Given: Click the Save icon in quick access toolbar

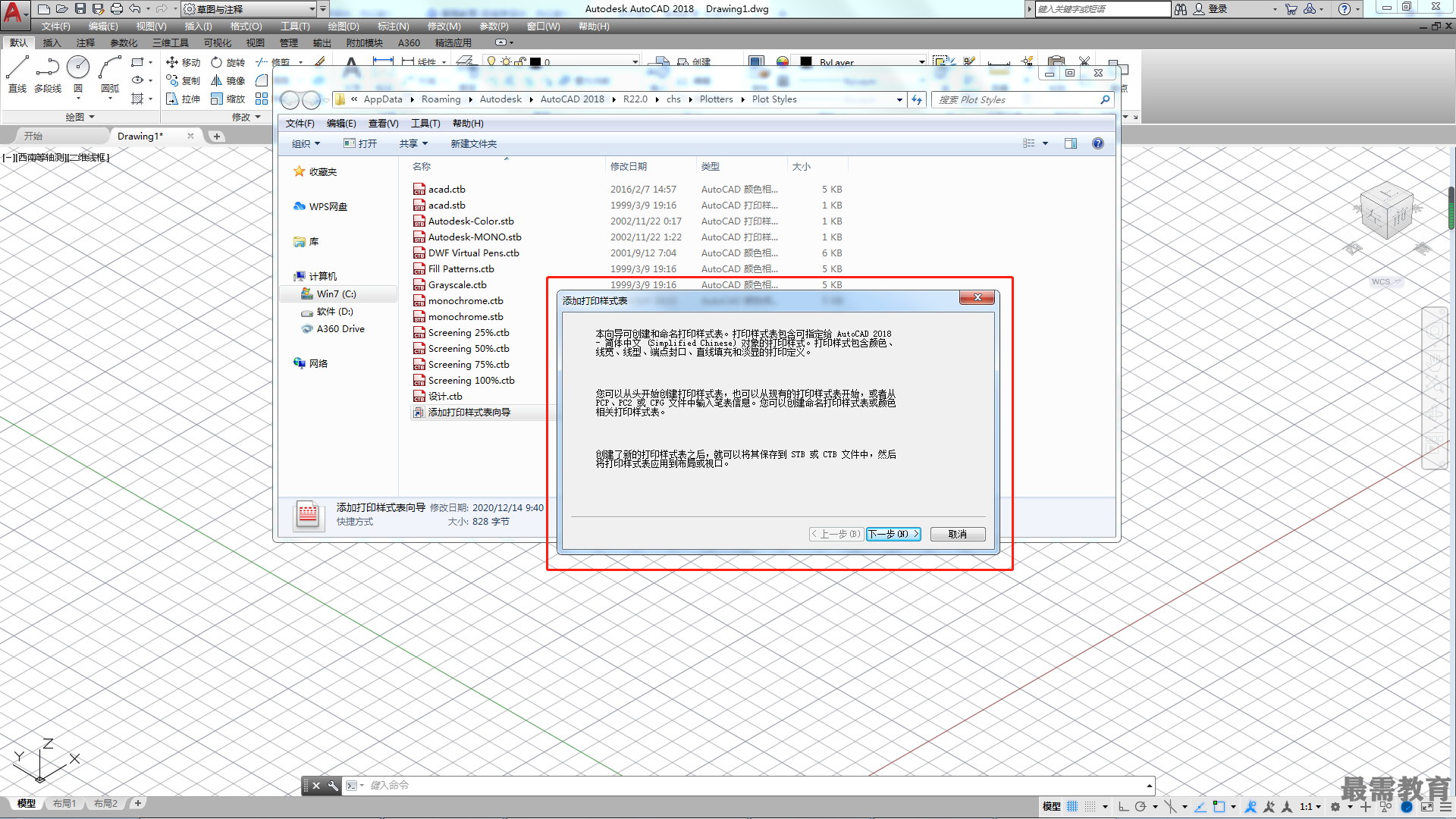Looking at the screenshot, I should click(80, 9).
